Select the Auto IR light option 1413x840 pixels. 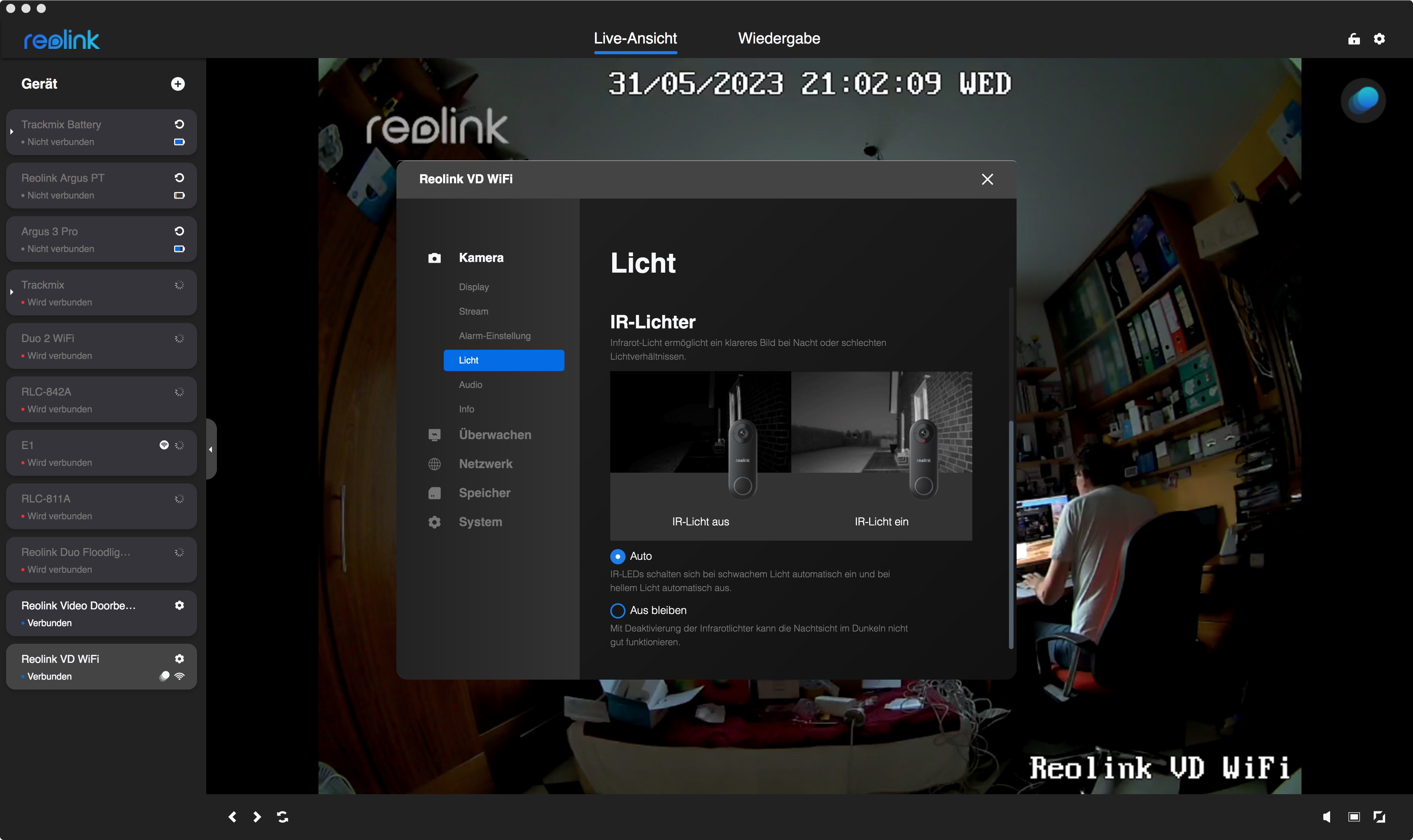tap(618, 556)
